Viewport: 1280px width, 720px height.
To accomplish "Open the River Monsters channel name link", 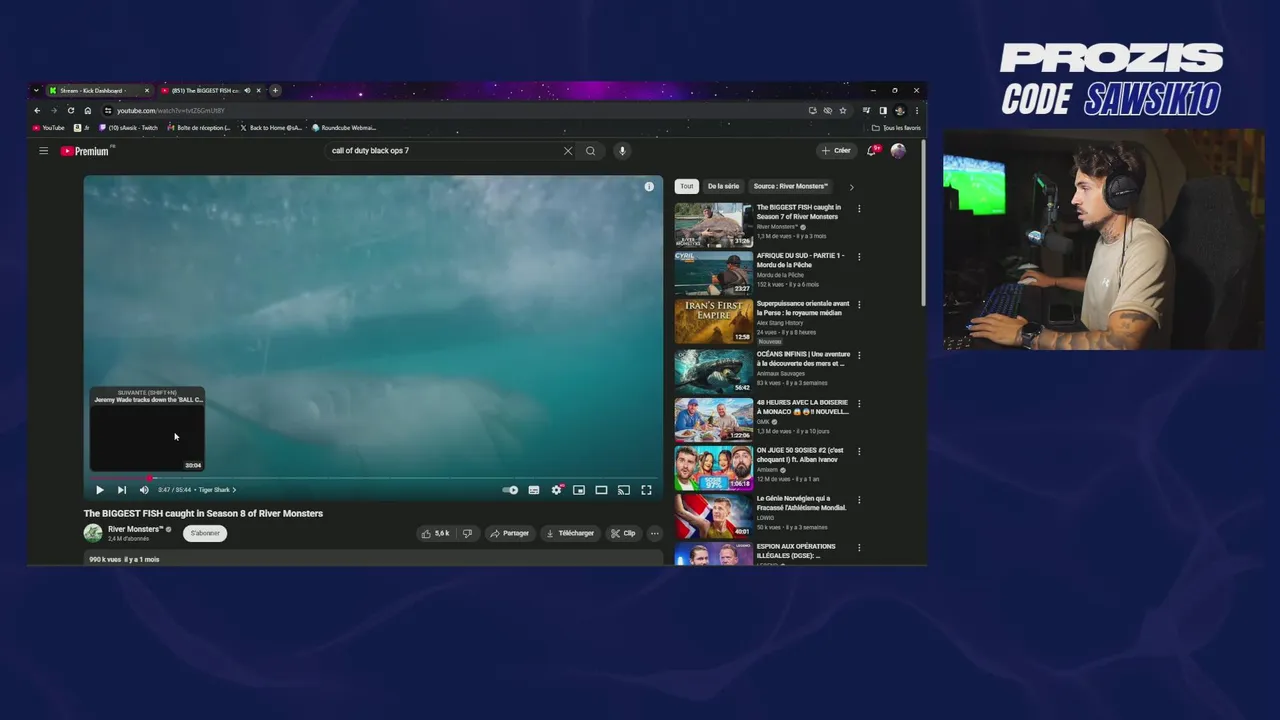I will coord(135,529).
